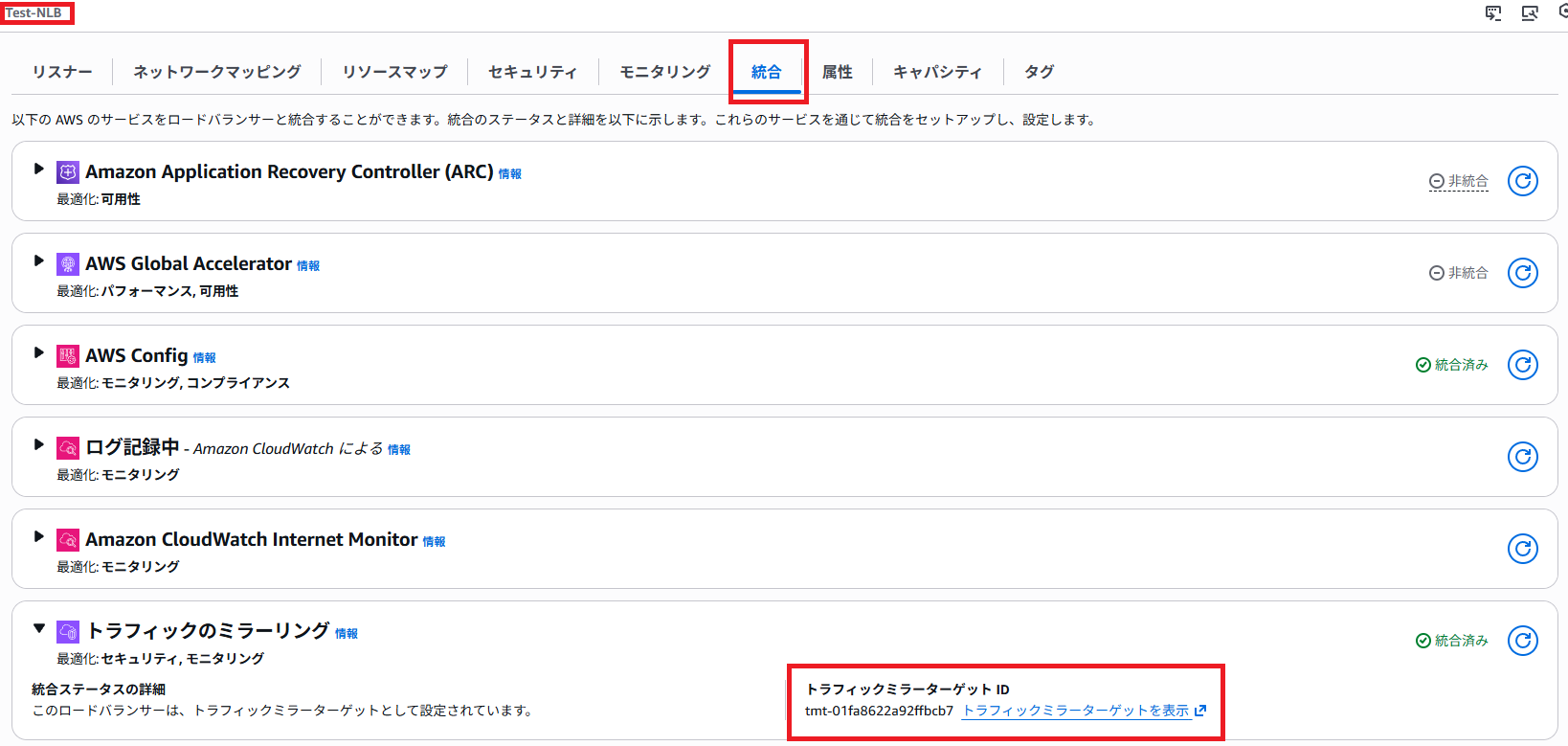Click the AWS Global Accelerator heading

click(x=189, y=263)
